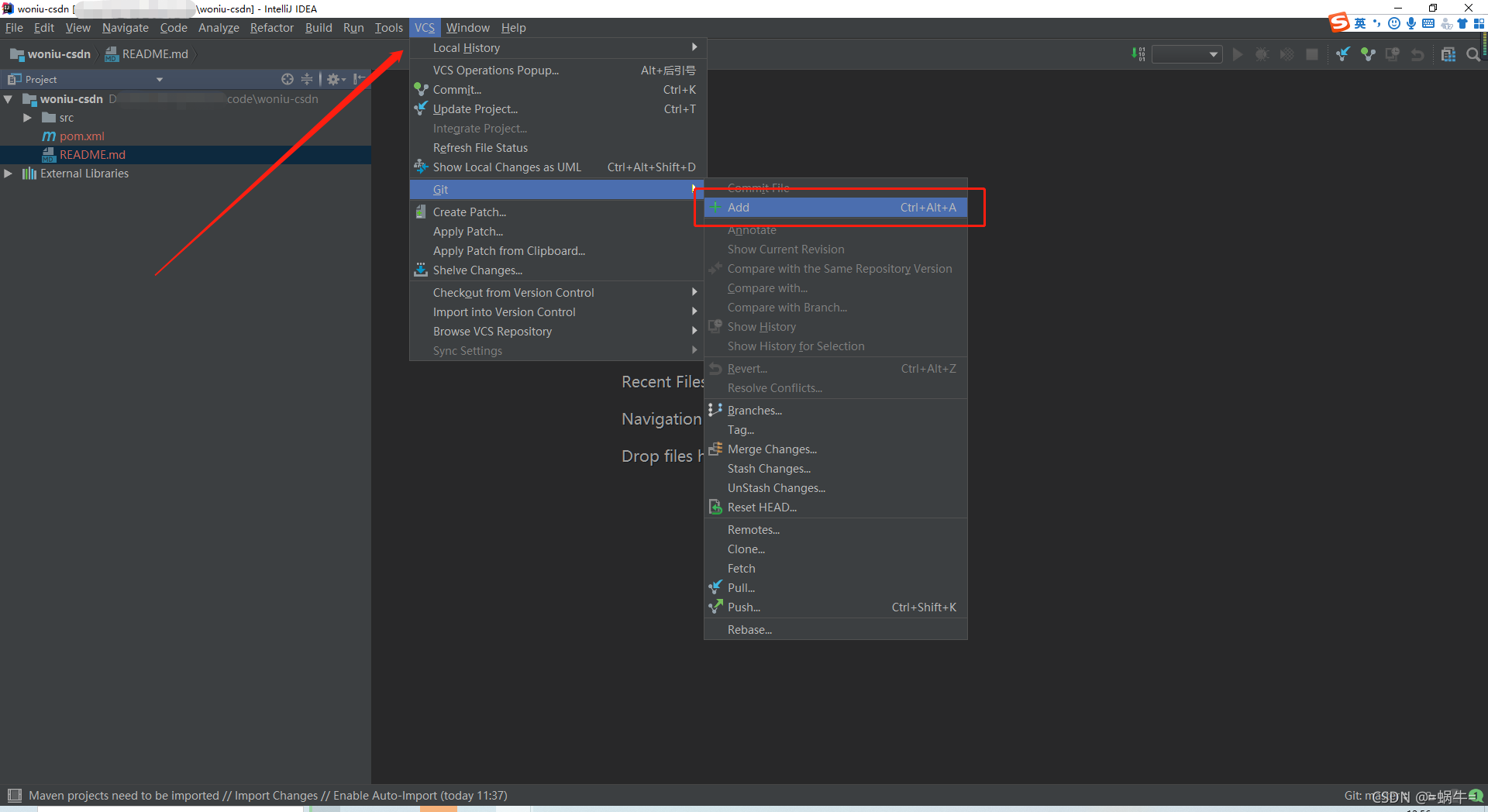
Task: Choose VCS Operations Popup
Action: 558,71
